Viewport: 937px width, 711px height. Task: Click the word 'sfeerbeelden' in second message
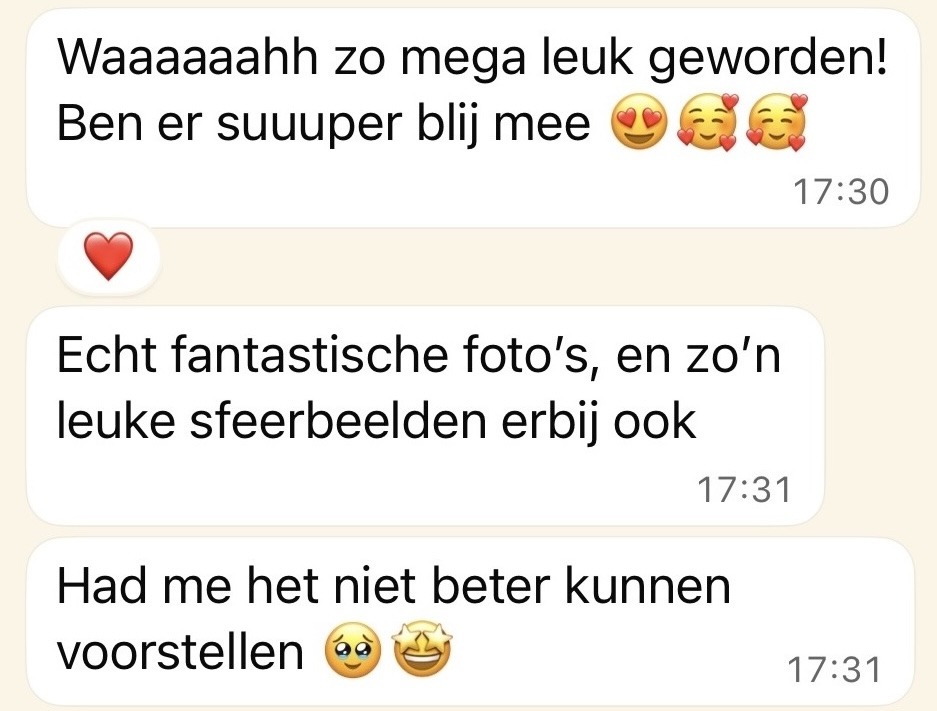point(338,422)
